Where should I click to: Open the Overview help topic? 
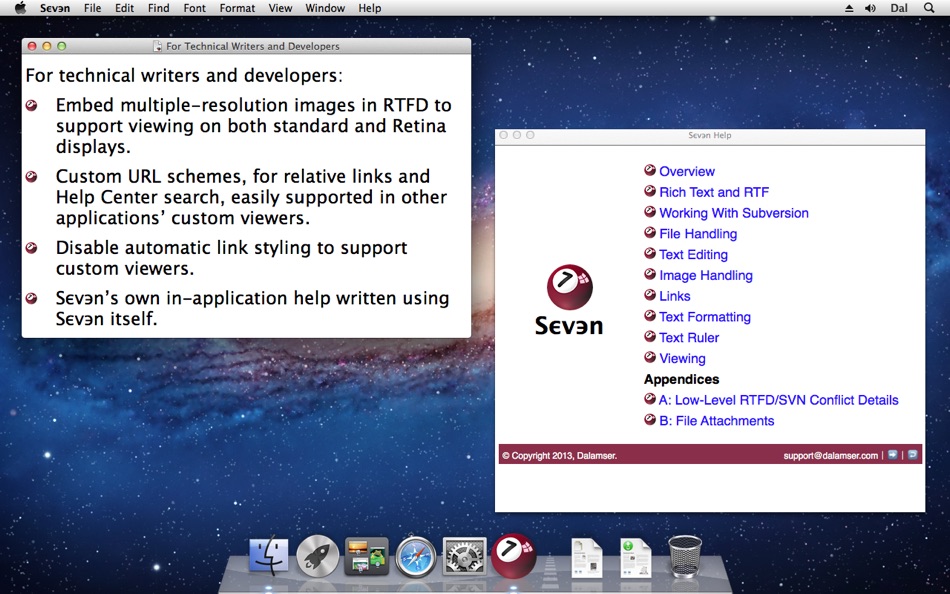(687, 172)
